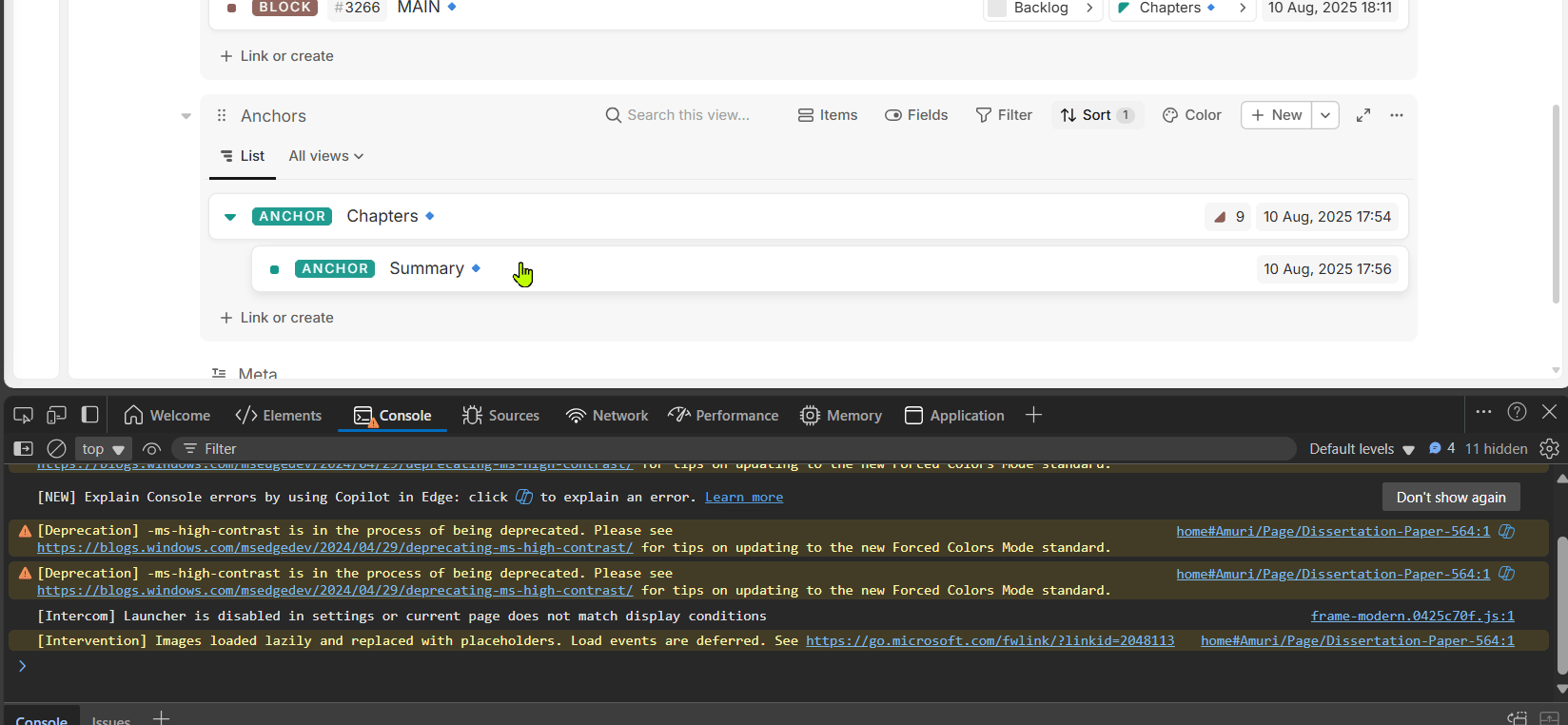Show console sidebar icon

tap(23, 448)
